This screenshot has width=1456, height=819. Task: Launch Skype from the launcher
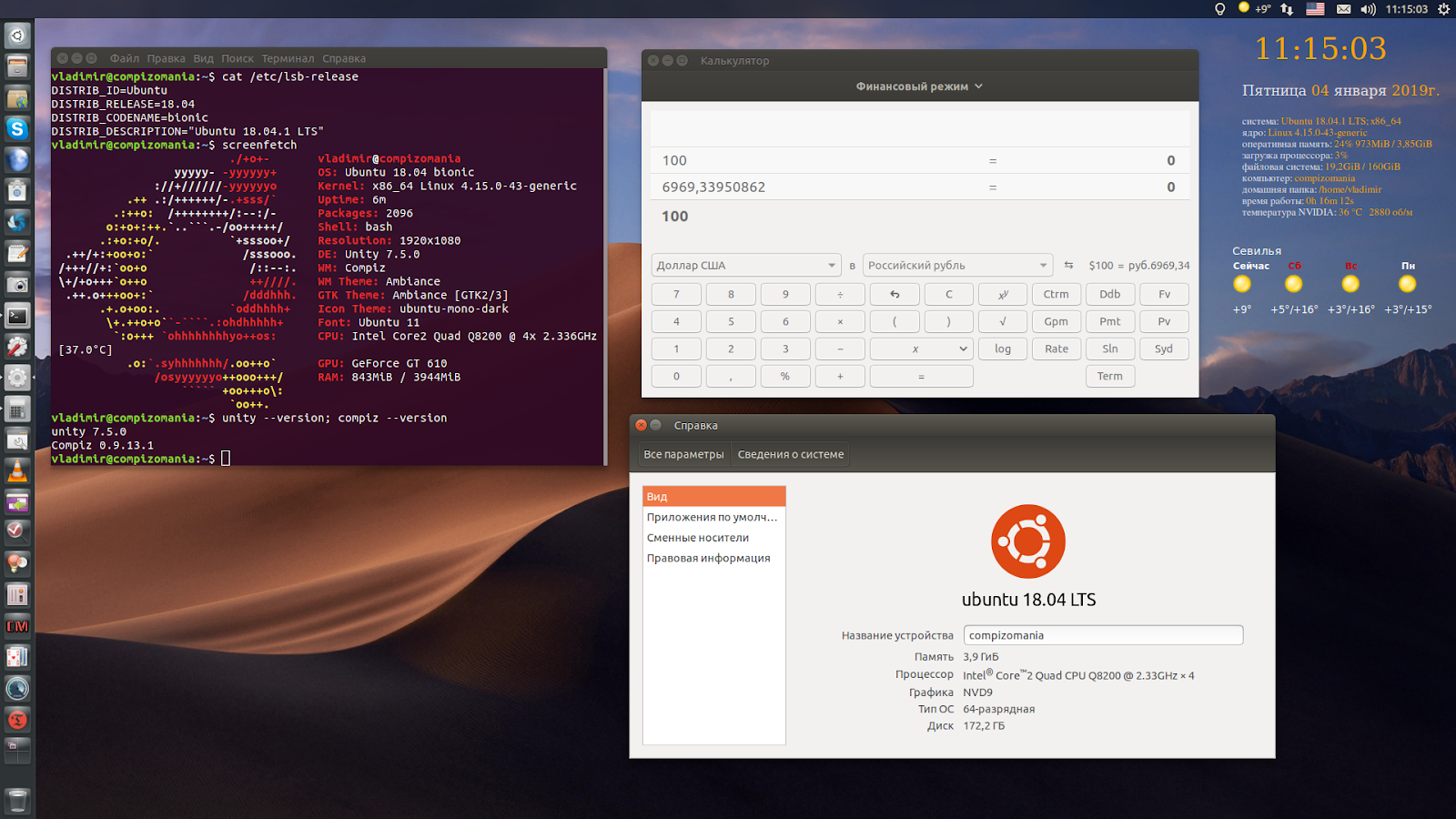17,128
